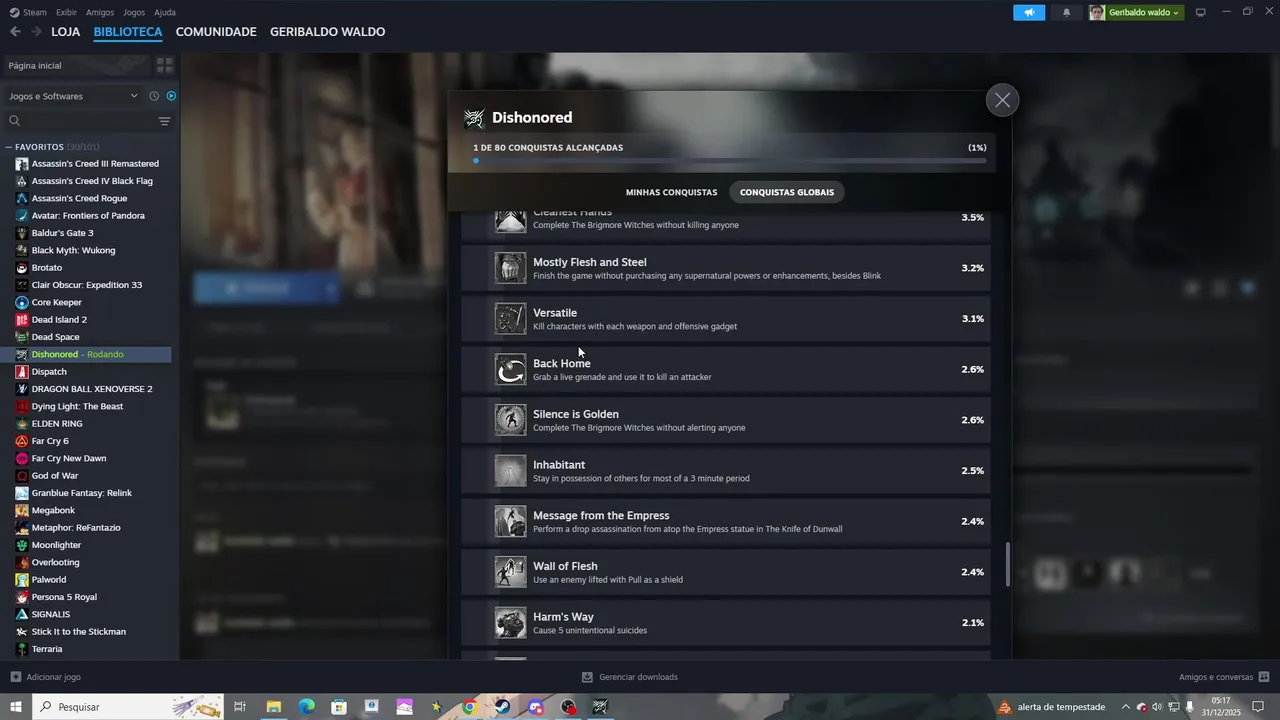Screen dimensions: 1280x720
Task: Open the COMUNIDADE section
Action: [x=216, y=32]
